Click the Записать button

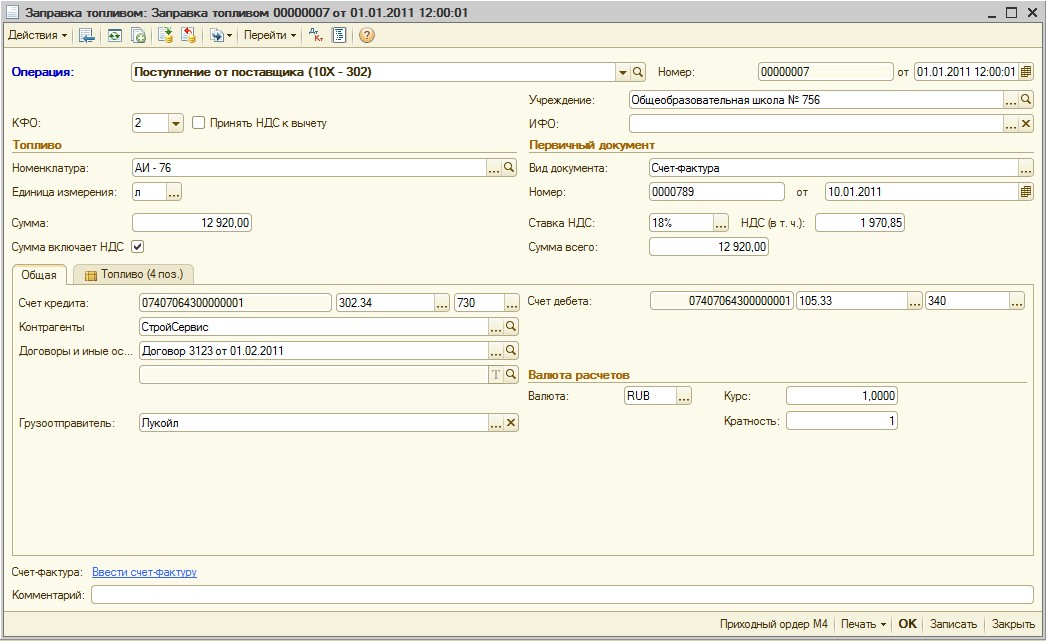[x=953, y=624]
